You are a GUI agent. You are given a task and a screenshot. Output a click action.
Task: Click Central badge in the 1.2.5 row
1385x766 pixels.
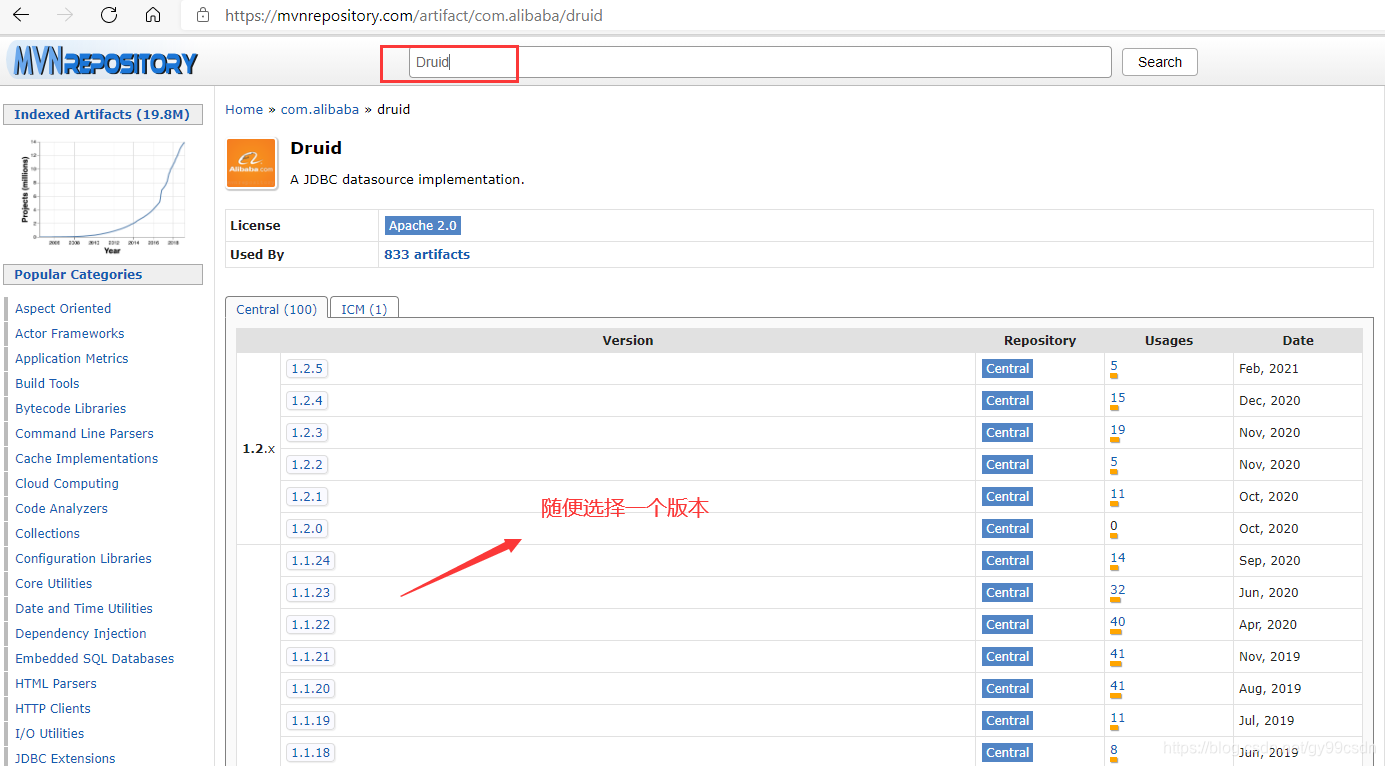pos(1007,369)
